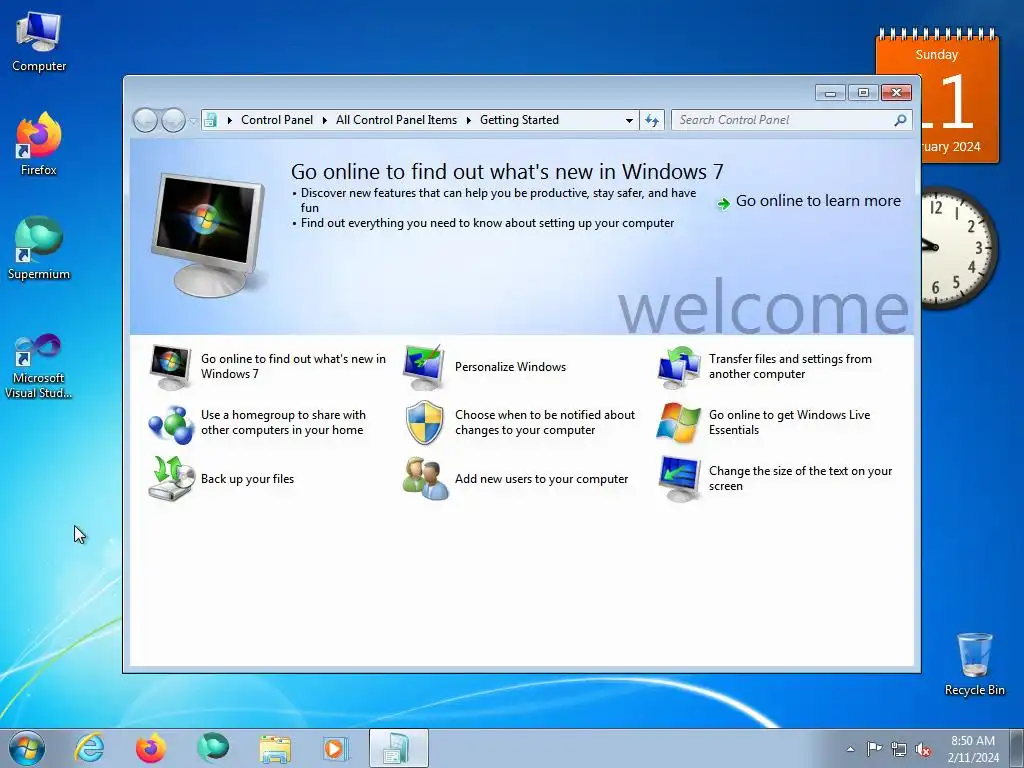Select 'Use a homegroup to share' text
This screenshot has height=768, width=1024.
[283, 423]
